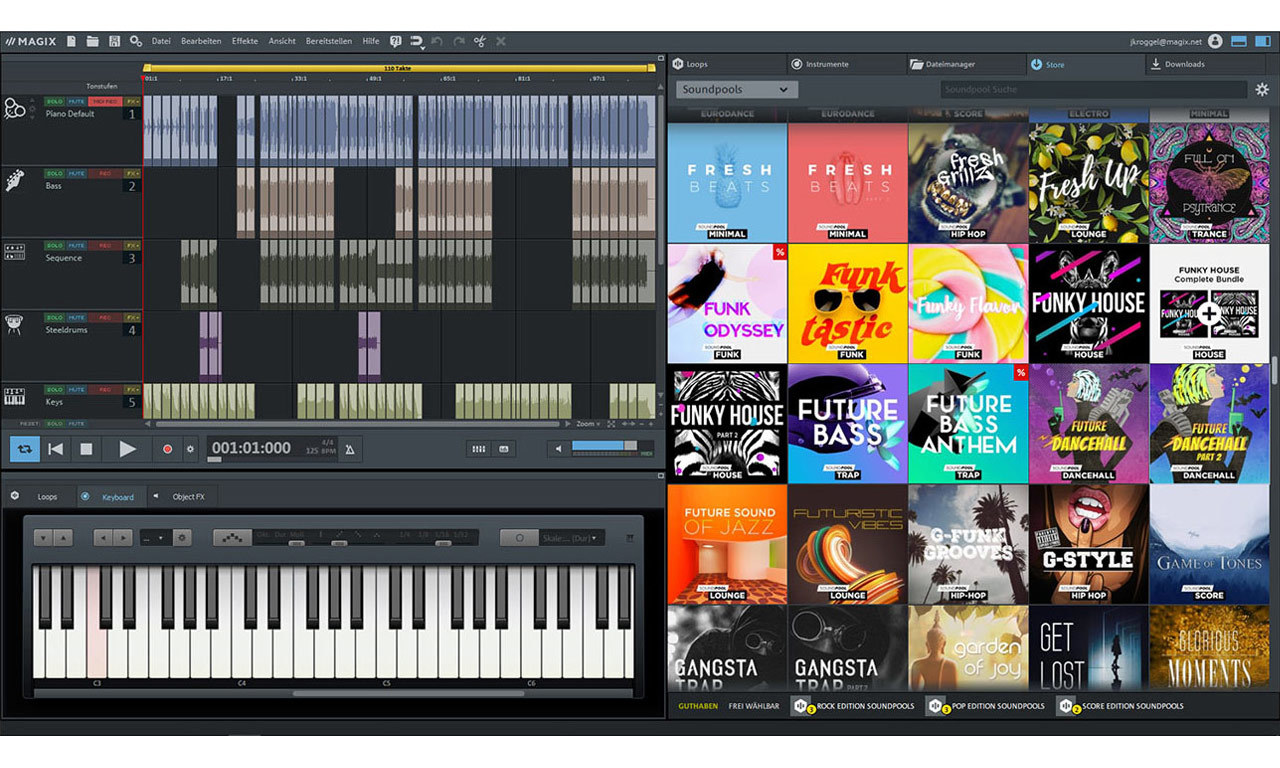Click the undo arrow icon

click(x=436, y=41)
